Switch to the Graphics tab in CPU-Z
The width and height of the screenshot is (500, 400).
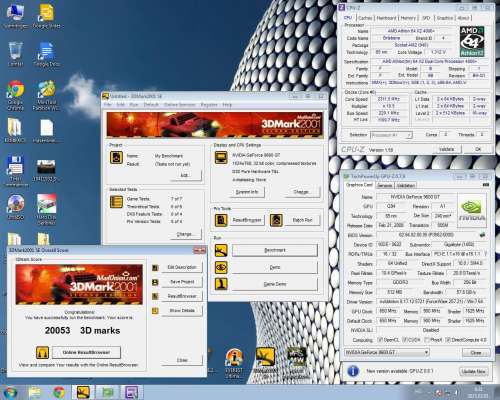pyautogui.click(x=445, y=18)
